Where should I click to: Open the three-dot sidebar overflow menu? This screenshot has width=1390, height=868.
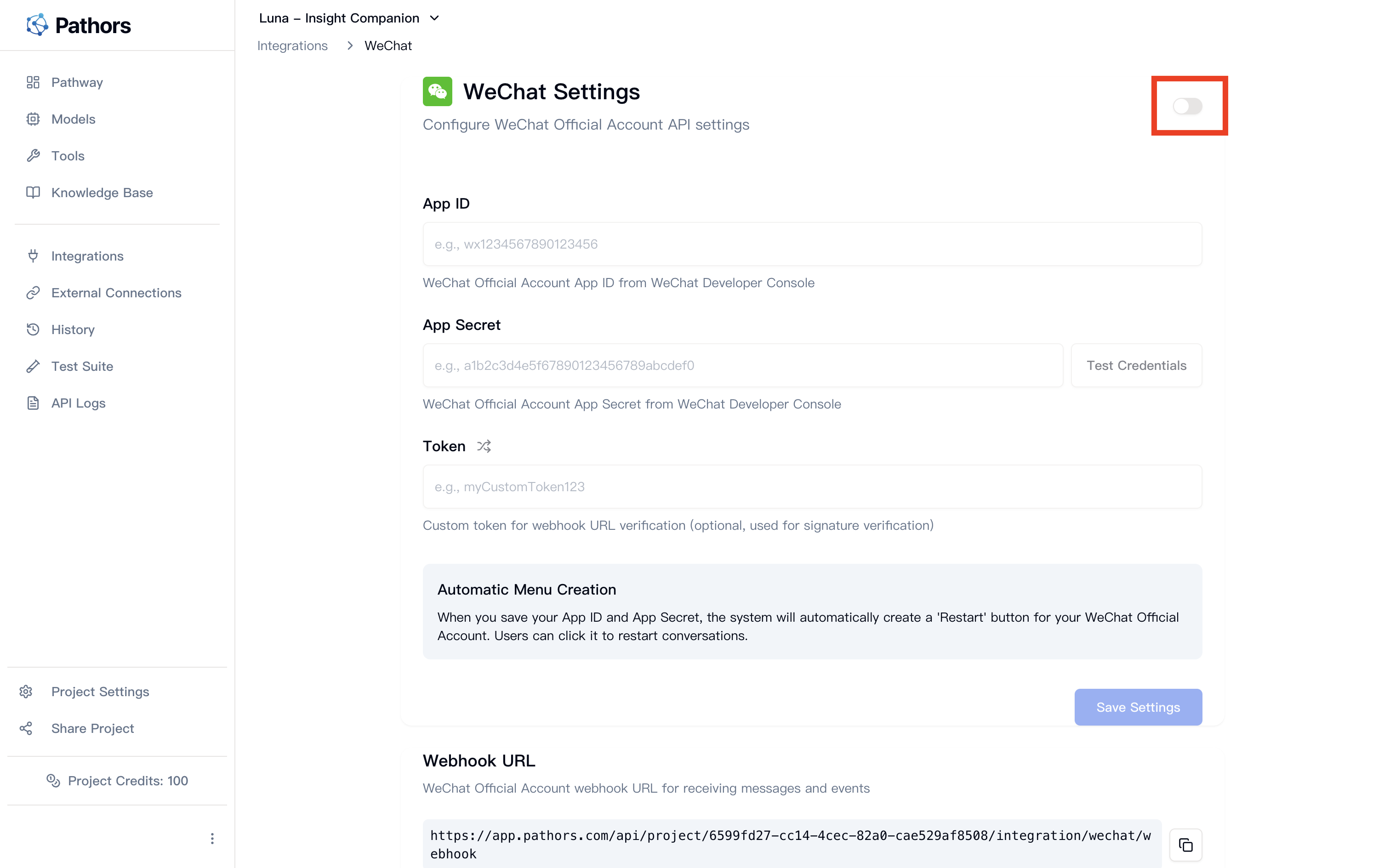click(212, 838)
